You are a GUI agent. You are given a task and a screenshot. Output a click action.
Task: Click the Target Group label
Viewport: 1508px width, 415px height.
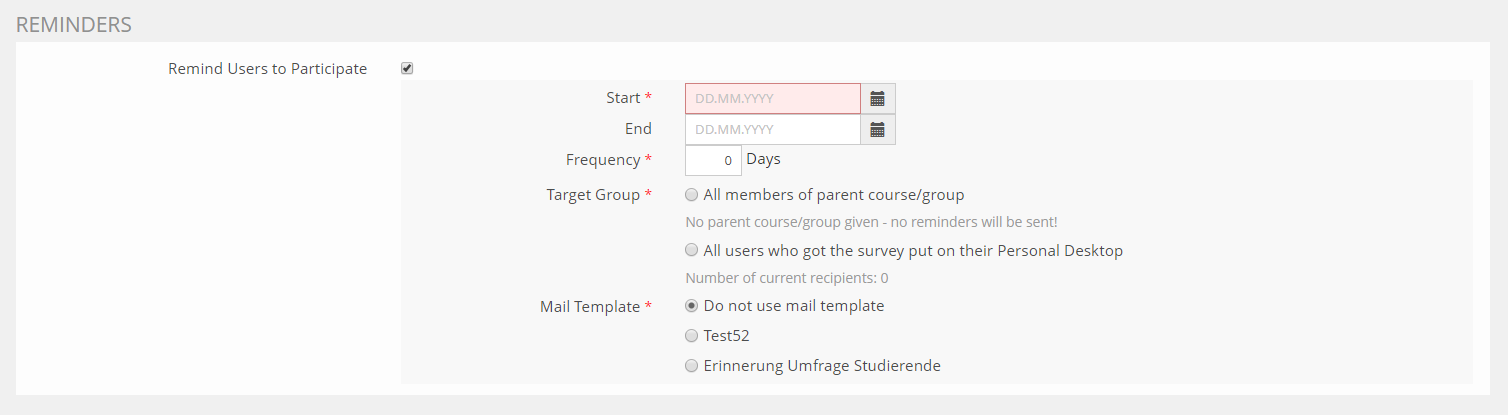593,195
